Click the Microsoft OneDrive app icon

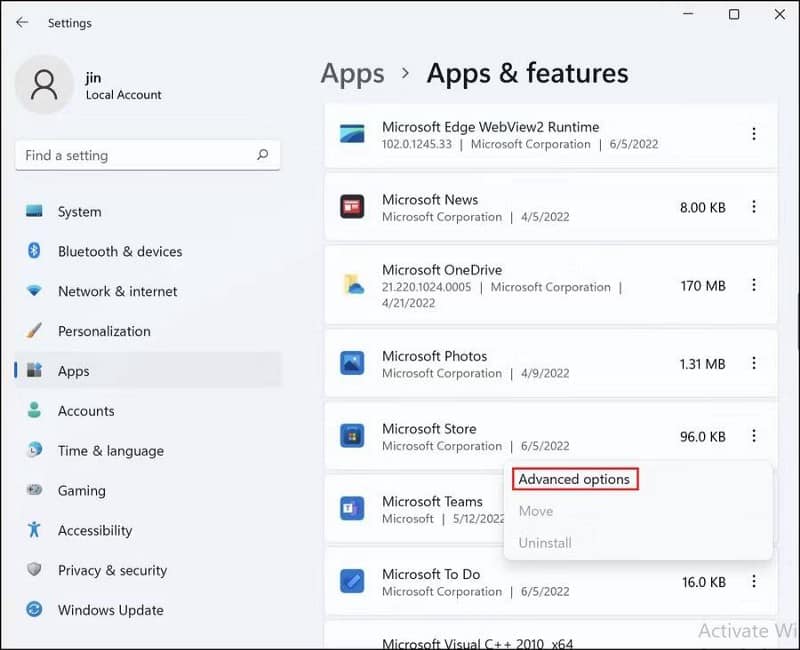click(353, 285)
